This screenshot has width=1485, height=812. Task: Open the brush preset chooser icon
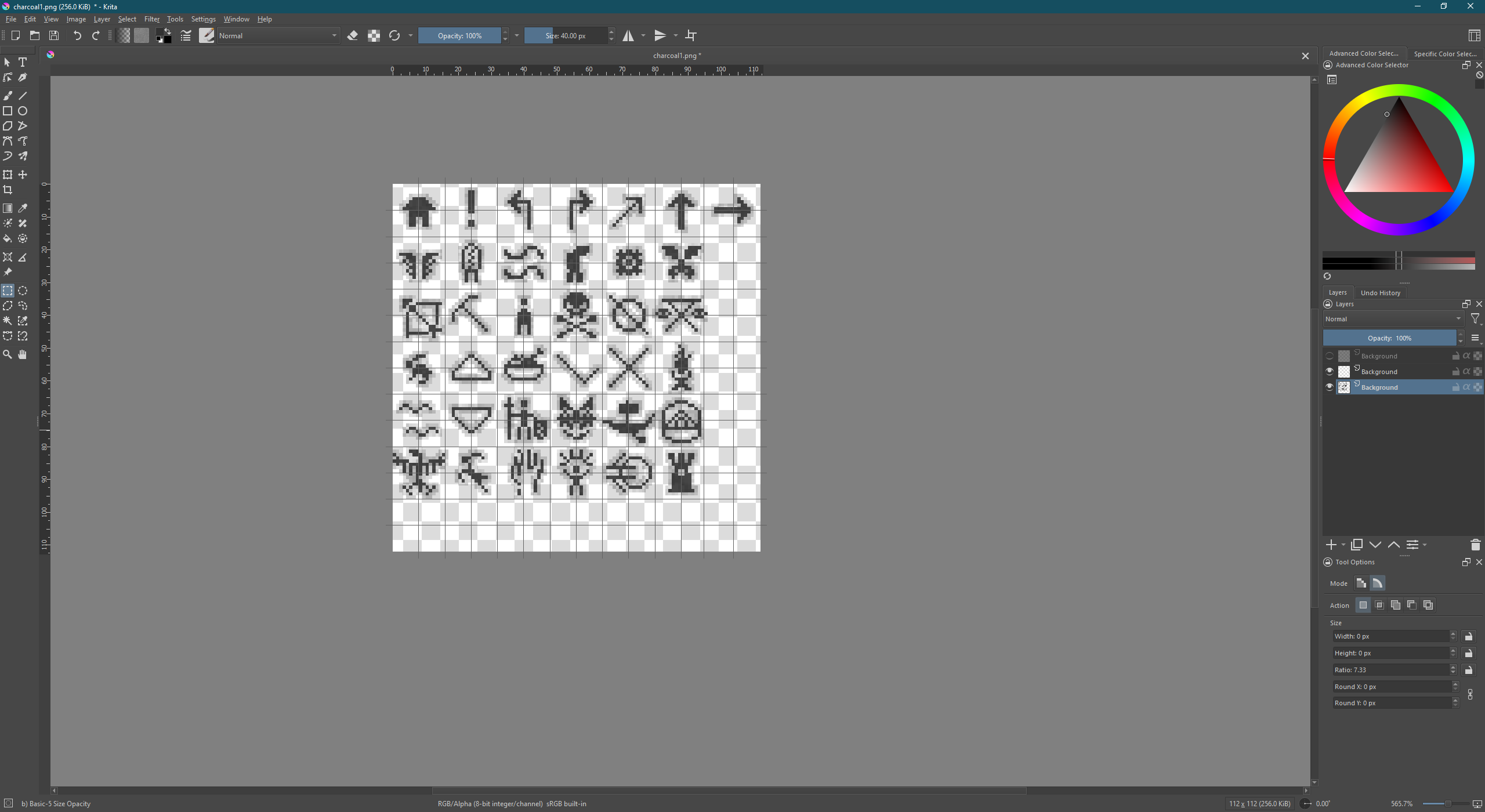click(x=207, y=35)
